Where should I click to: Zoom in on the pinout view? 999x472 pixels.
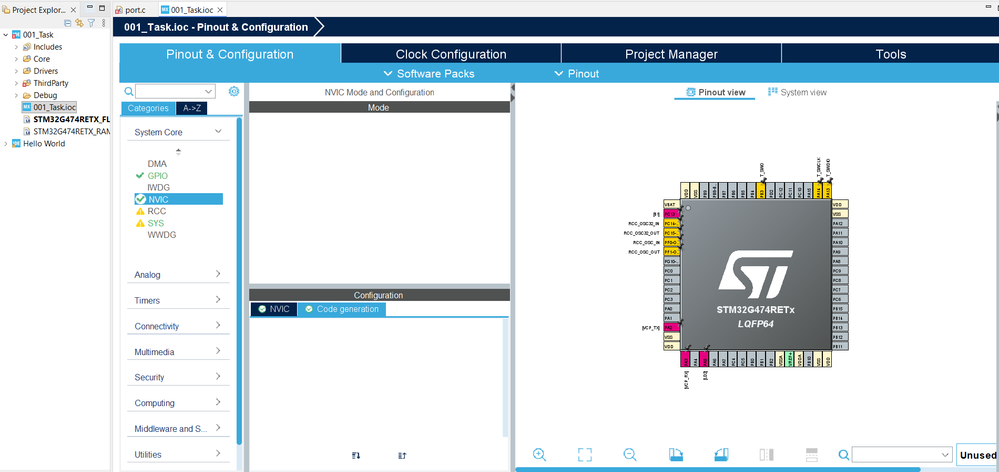pyautogui.click(x=539, y=454)
